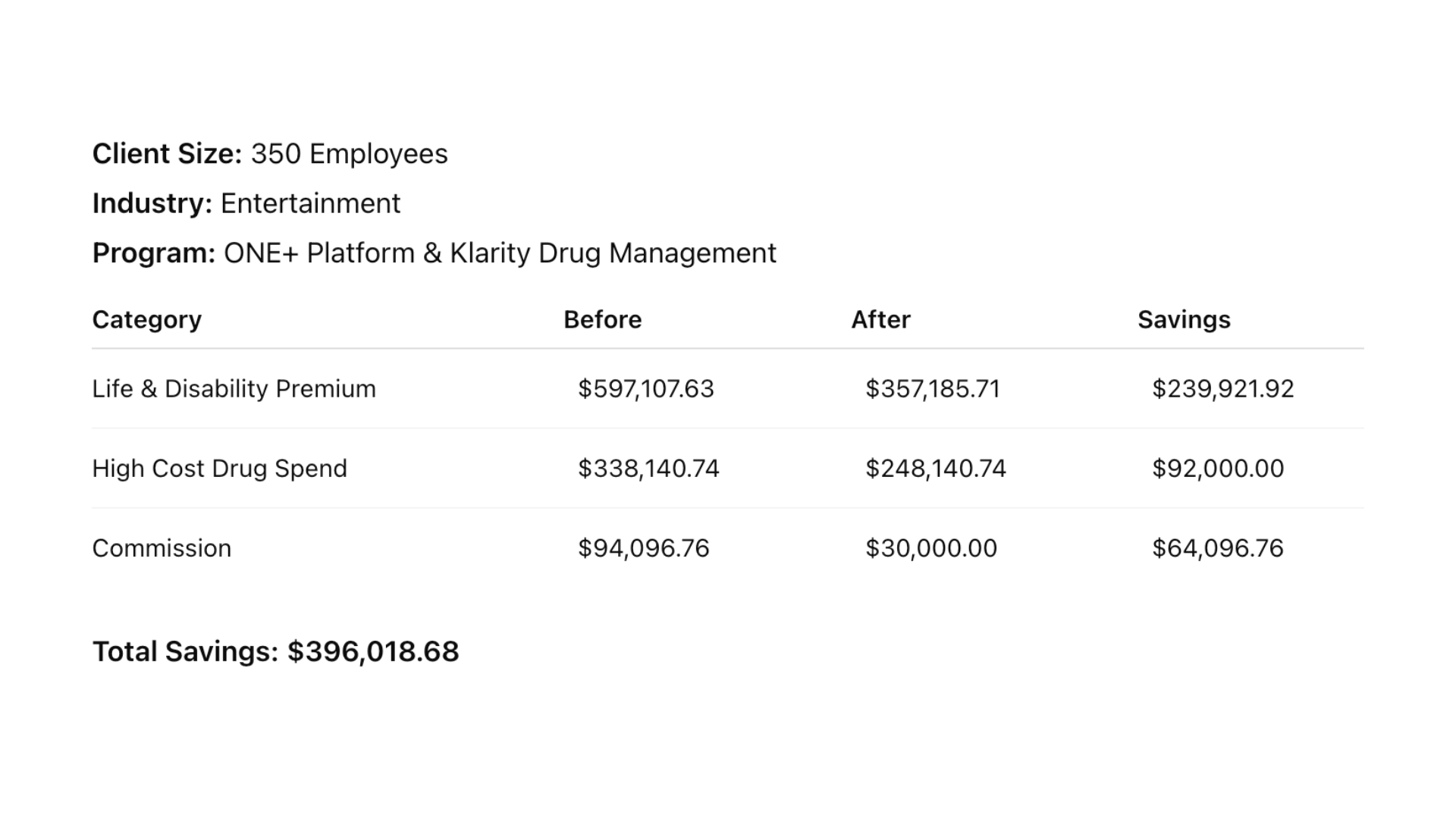Click the Before column header
This screenshot has width=1456, height=819.
point(602,320)
